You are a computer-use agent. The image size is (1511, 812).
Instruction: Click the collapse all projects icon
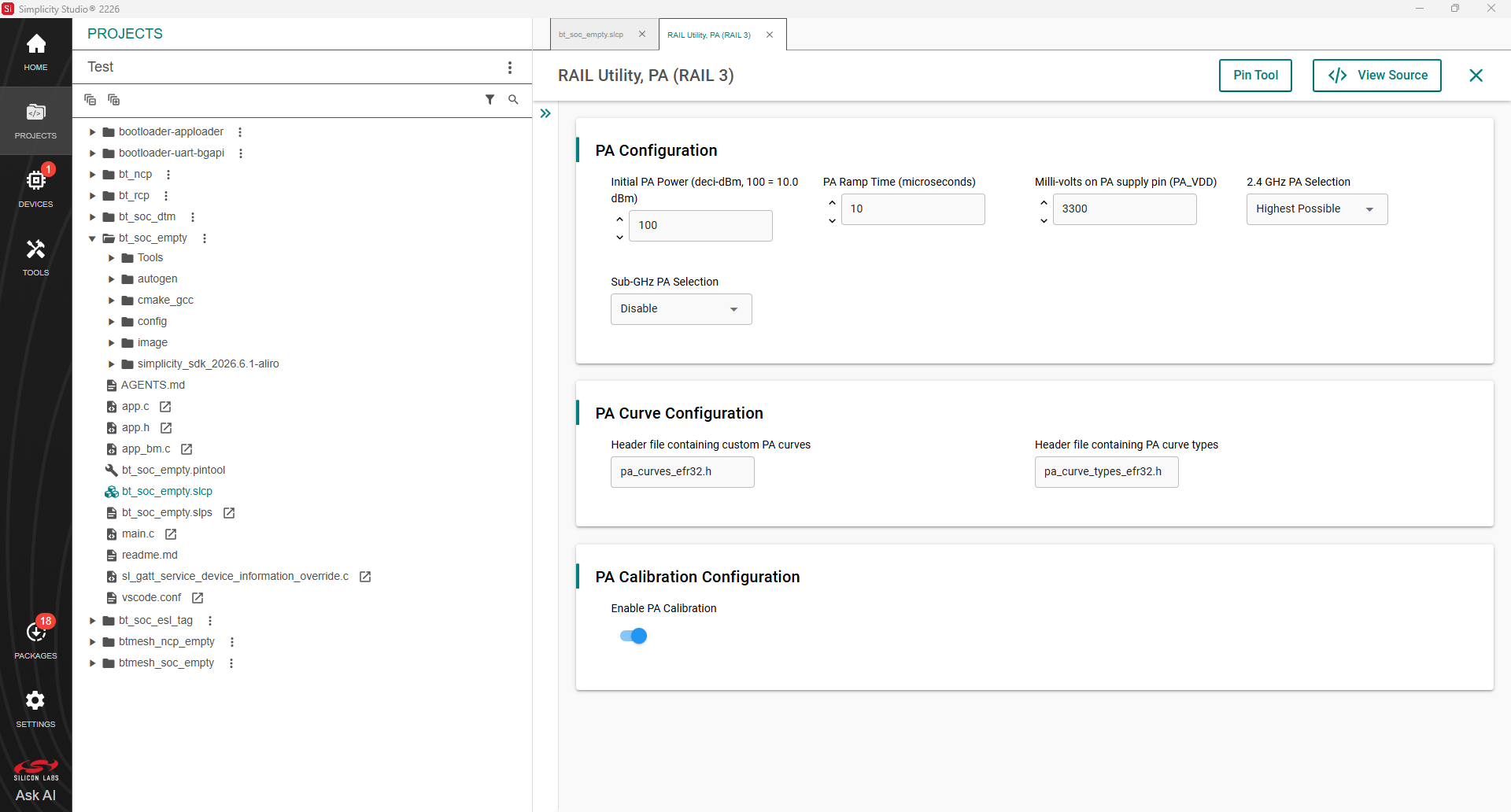tap(90, 99)
